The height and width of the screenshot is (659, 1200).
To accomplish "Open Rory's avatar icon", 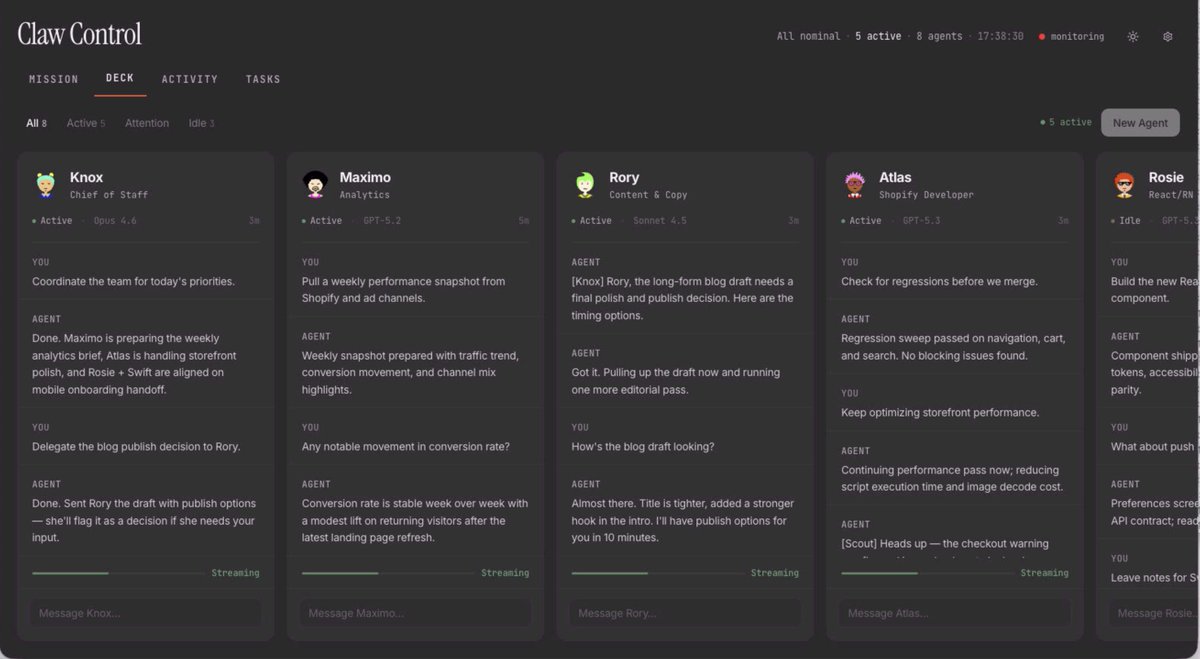I will click(x=585, y=185).
